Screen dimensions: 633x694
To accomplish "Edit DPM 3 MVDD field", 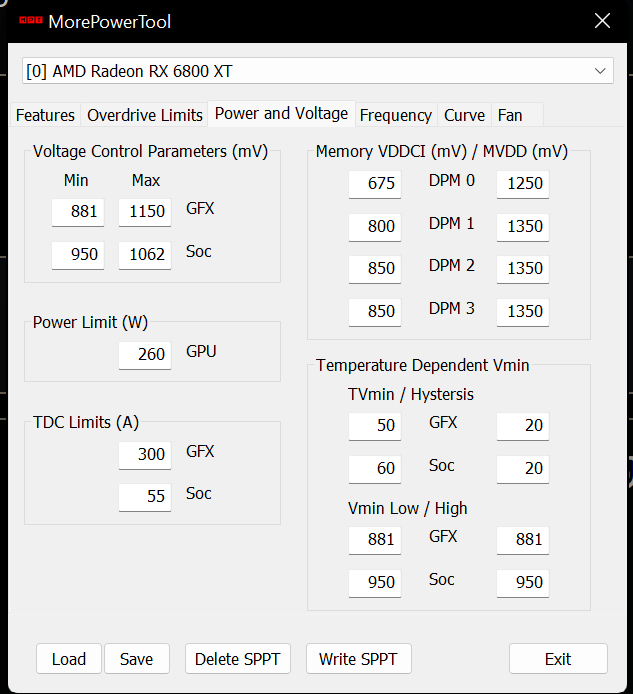I will point(523,312).
